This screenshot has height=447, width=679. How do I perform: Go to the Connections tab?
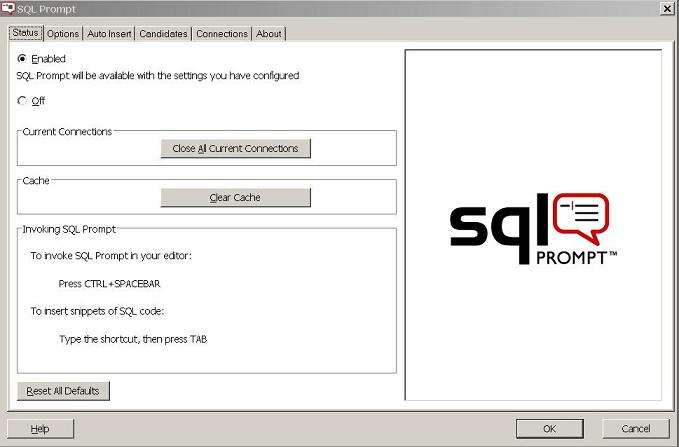[222, 34]
